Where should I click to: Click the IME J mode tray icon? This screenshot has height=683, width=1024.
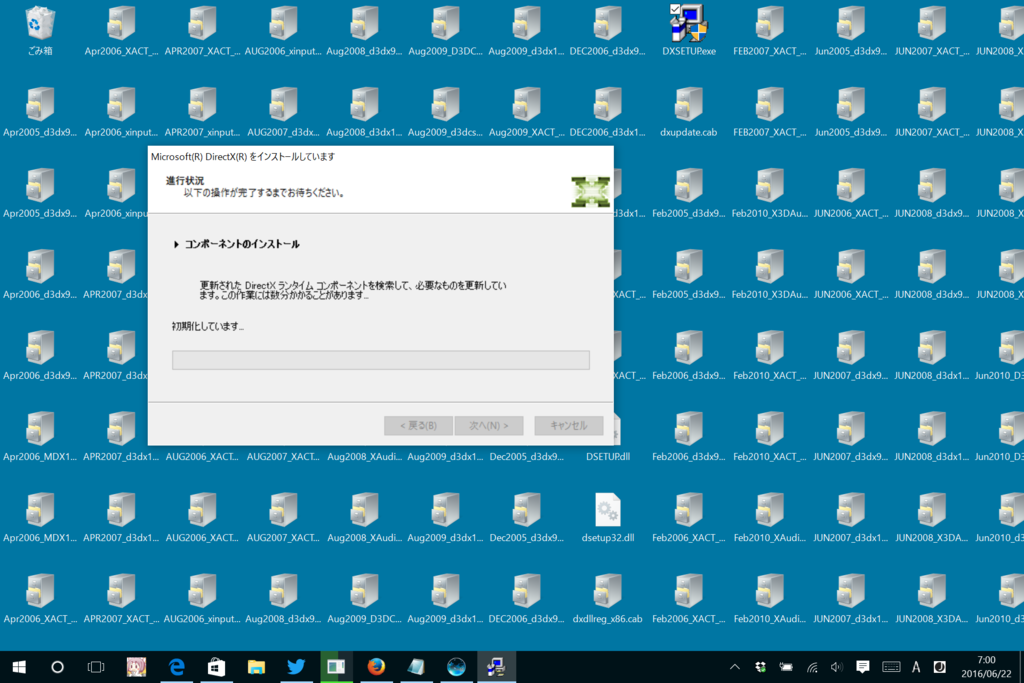pos(940,667)
